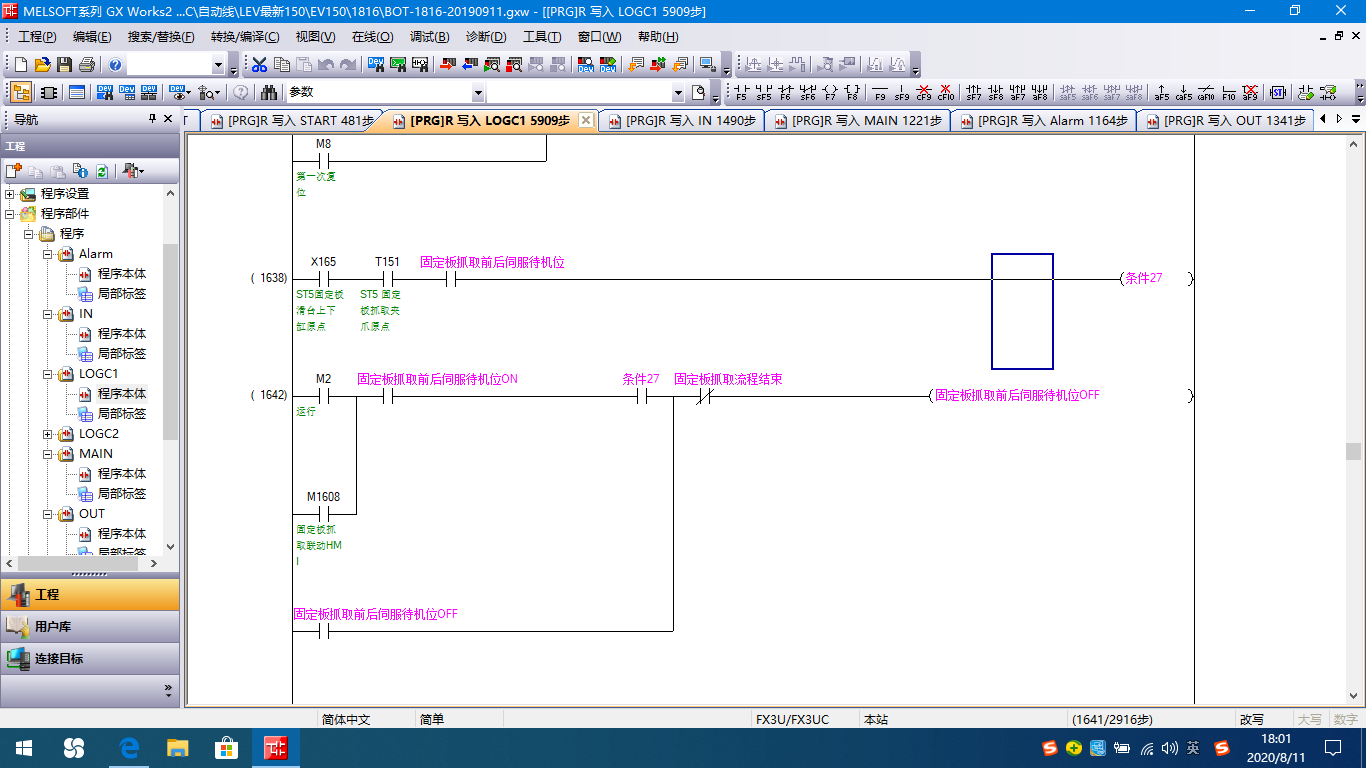Insert open contact with F5 icon
The image size is (1366, 768).
741,93
